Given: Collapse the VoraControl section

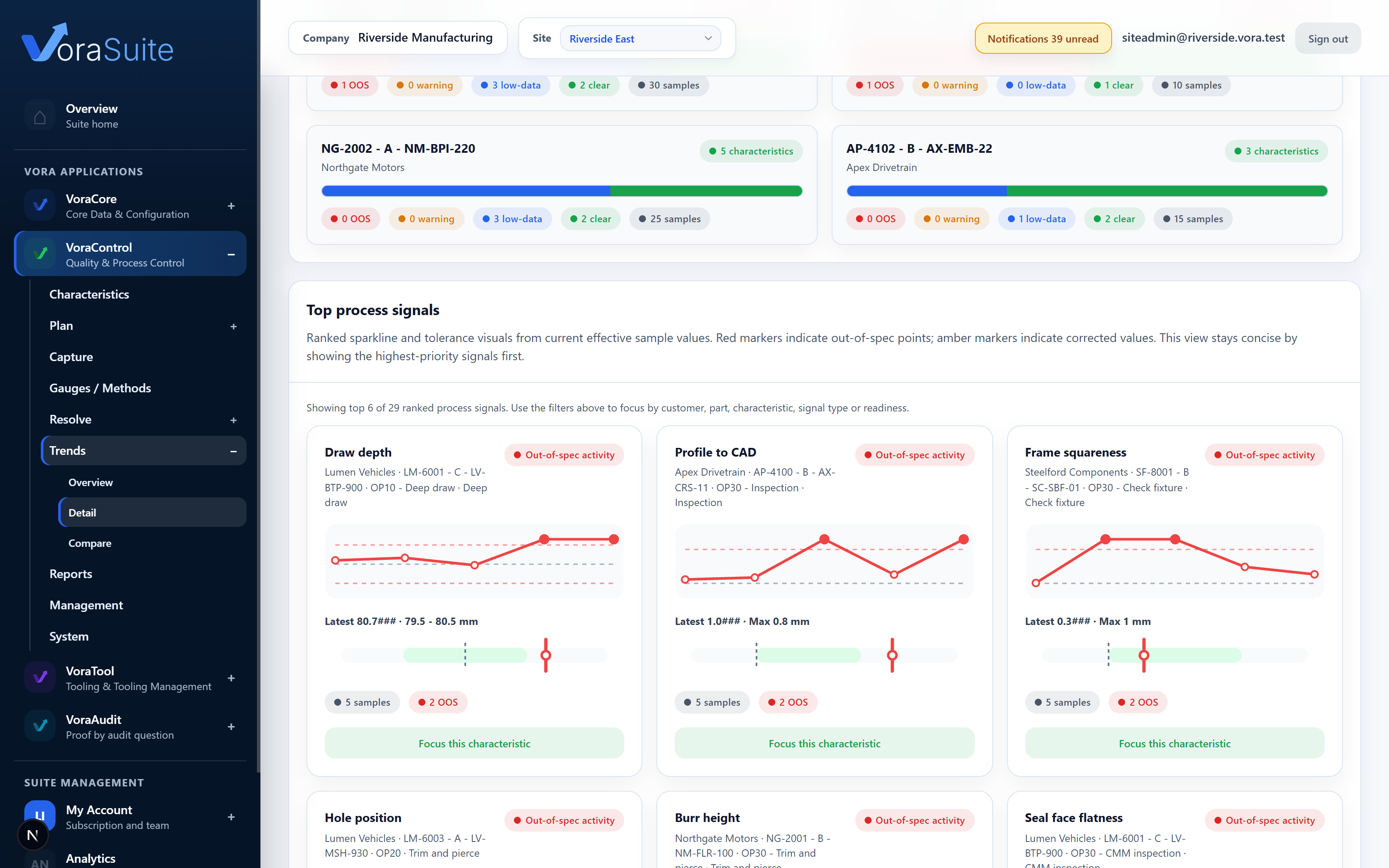Looking at the screenshot, I should click(x=231, y=254).
